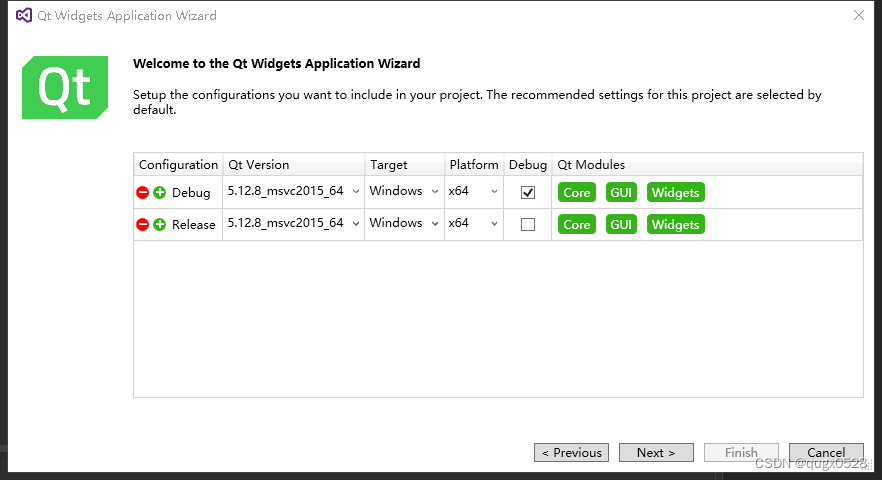Select the Debug configuration name cell
Screen dimensions: 882x480
[x=191, y=192]
